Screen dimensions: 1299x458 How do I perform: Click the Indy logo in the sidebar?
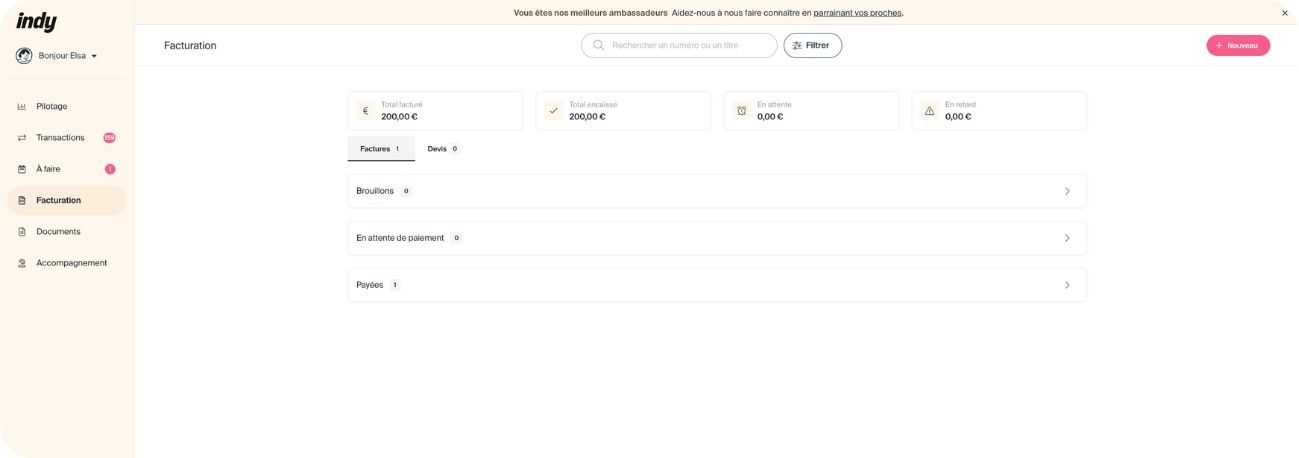coord(37,22)
